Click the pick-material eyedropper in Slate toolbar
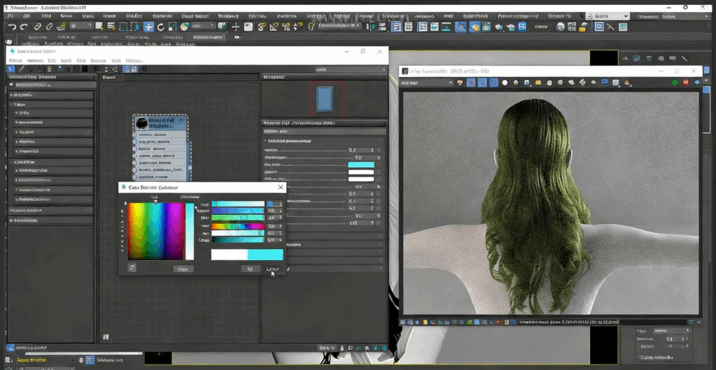The image size is (716, 370). [x=21, y=69]
